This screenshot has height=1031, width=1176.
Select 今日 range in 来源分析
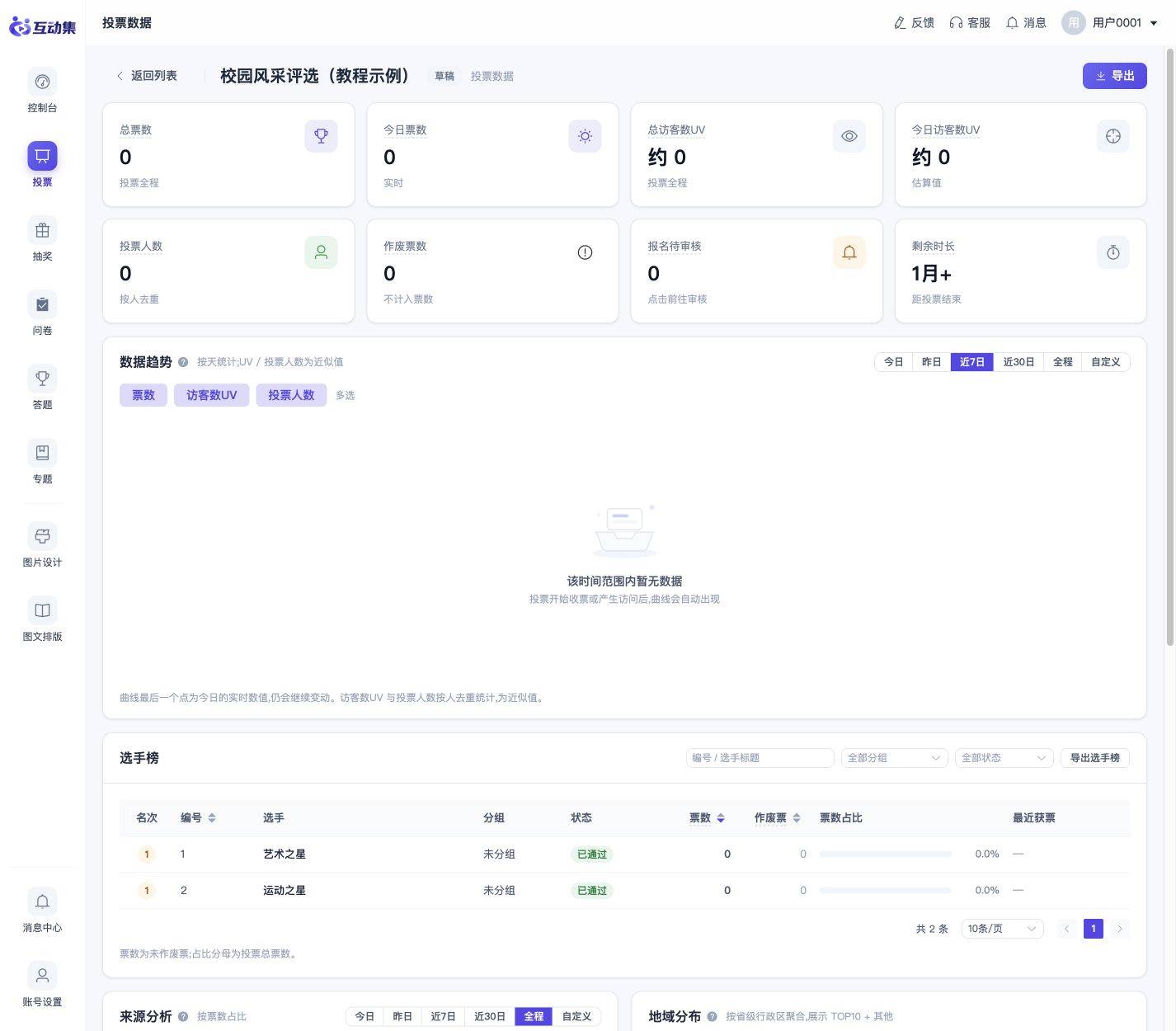point(365,1017)
